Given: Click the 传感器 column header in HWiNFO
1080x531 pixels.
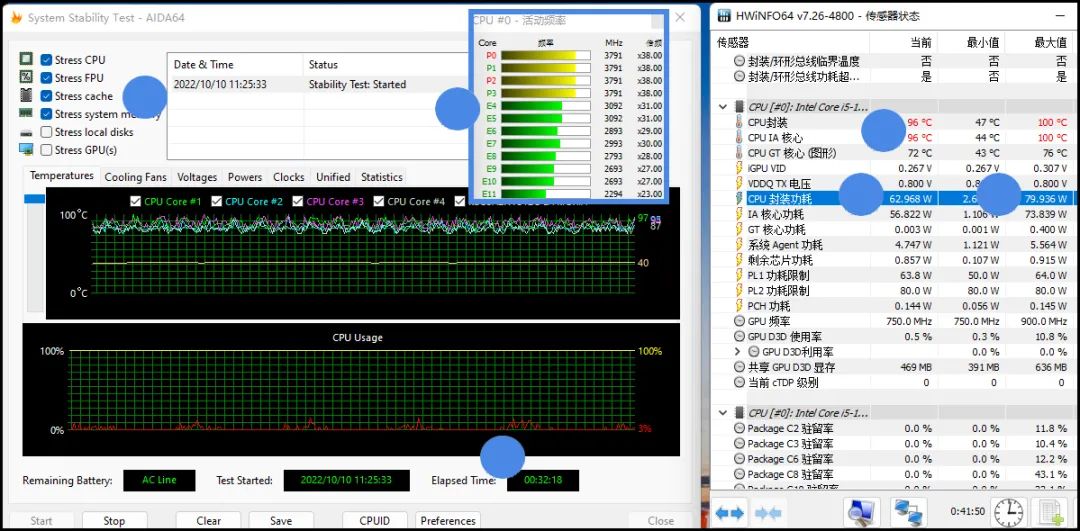Looking at the screenshot, I should (x=790, y=43).
